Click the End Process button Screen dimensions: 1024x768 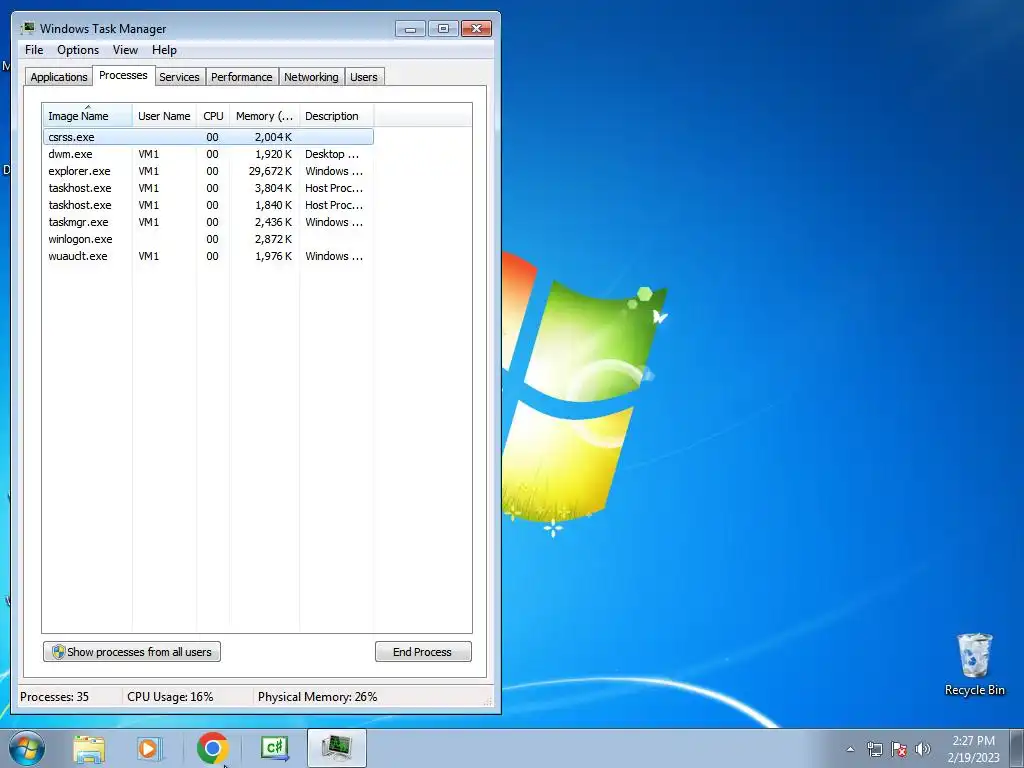click(423, 652)
